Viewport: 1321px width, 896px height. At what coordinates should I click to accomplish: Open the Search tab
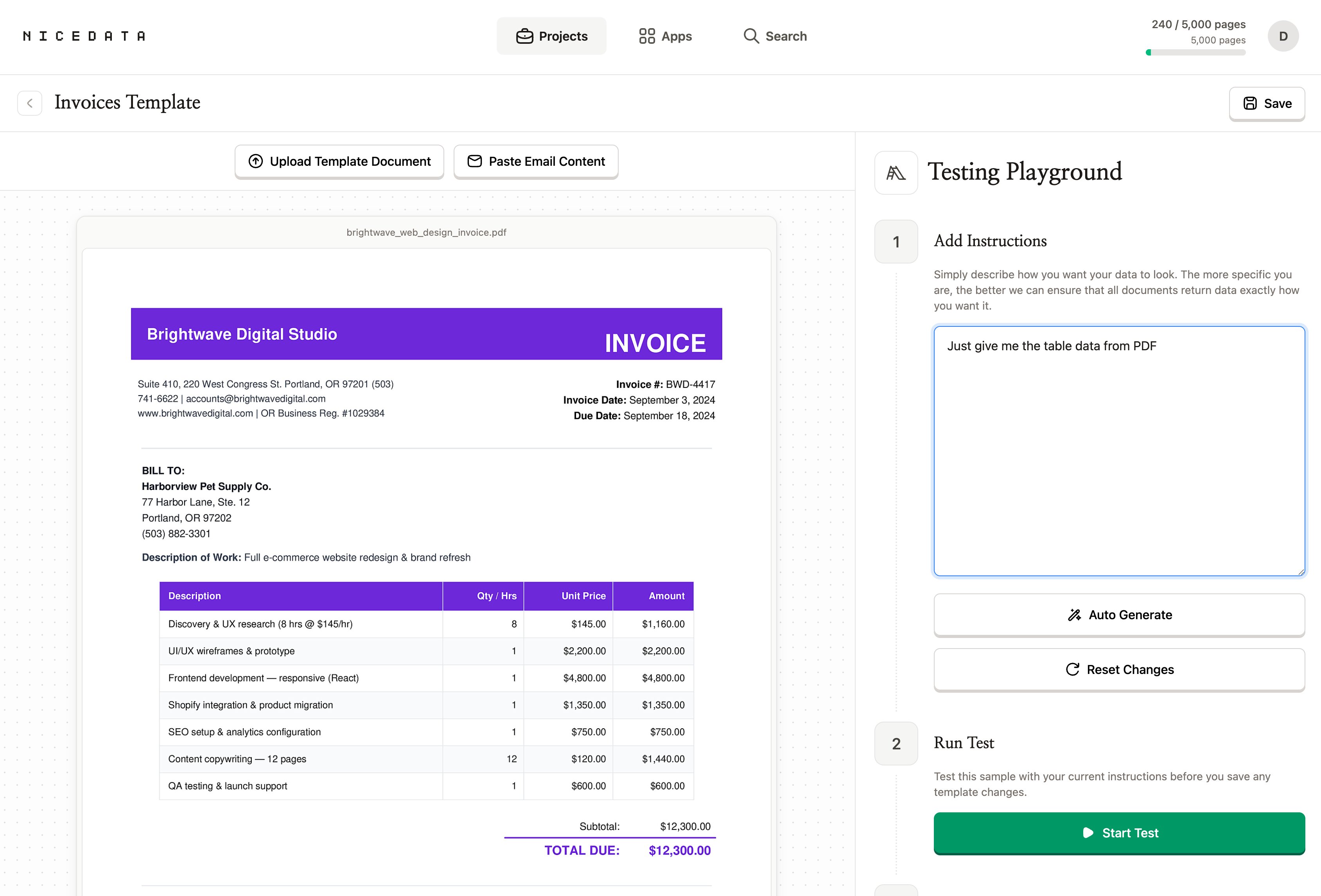[775, 36]
